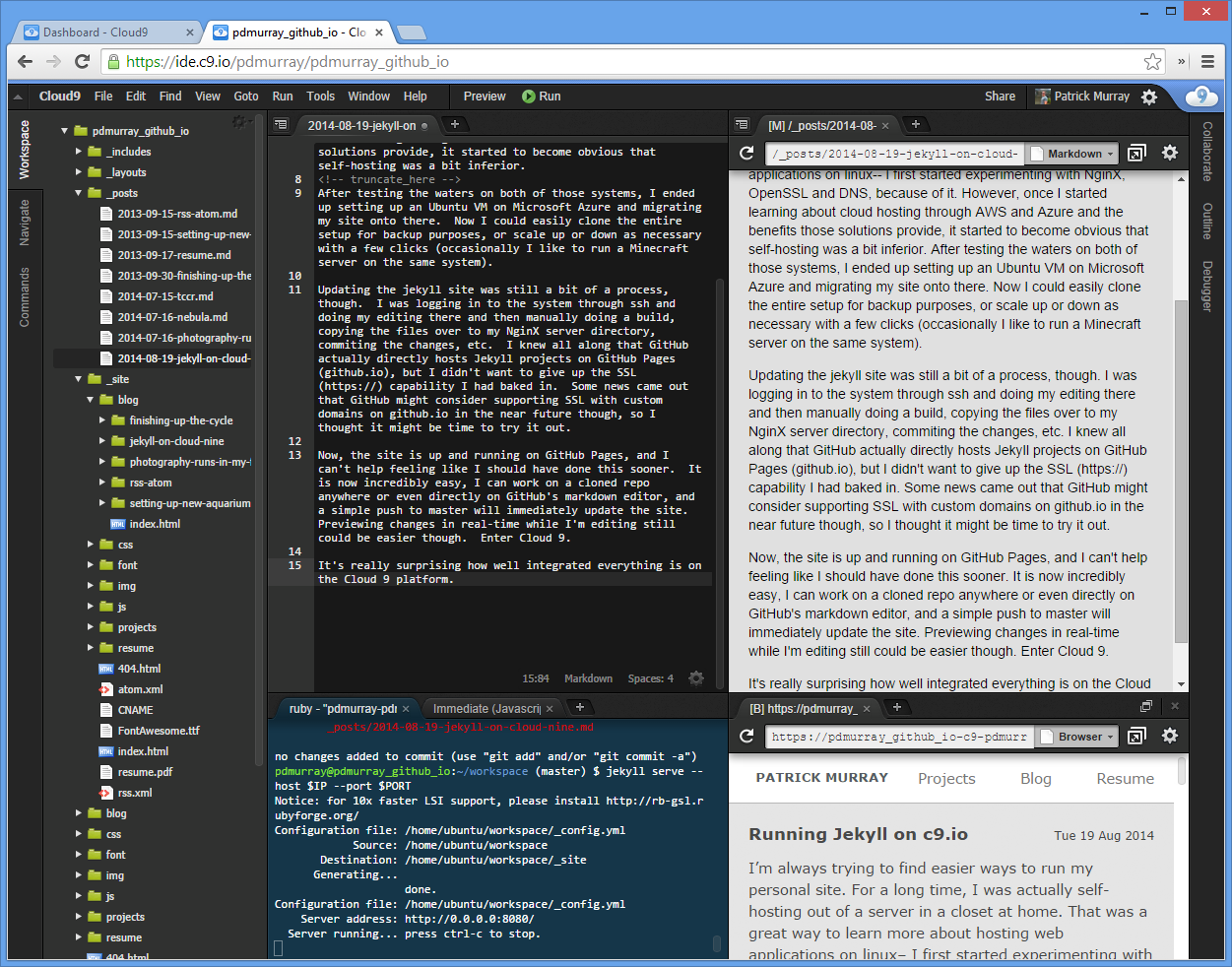The width and height of the screenshot is (1232, 967).
Task: Open the File menu
Action: (x=103, y=97)
